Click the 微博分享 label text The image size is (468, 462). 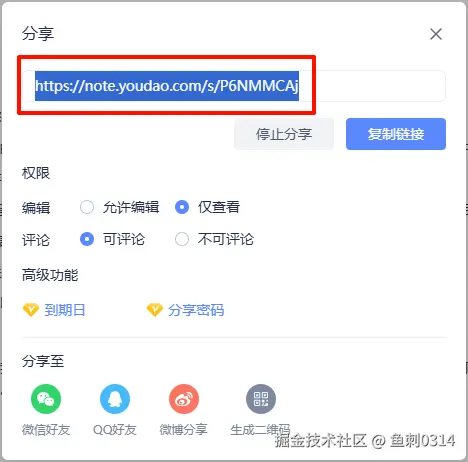(x=183, y=430)
